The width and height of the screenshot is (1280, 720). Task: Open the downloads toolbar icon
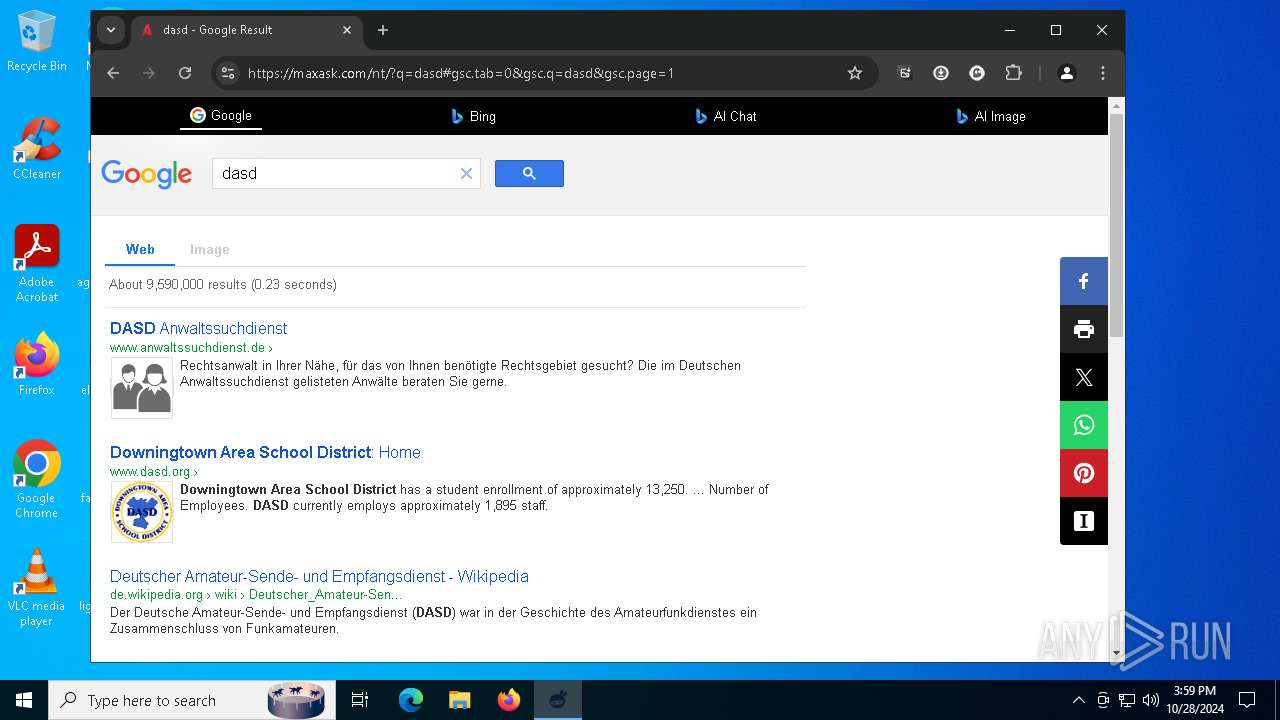point(941,73)
